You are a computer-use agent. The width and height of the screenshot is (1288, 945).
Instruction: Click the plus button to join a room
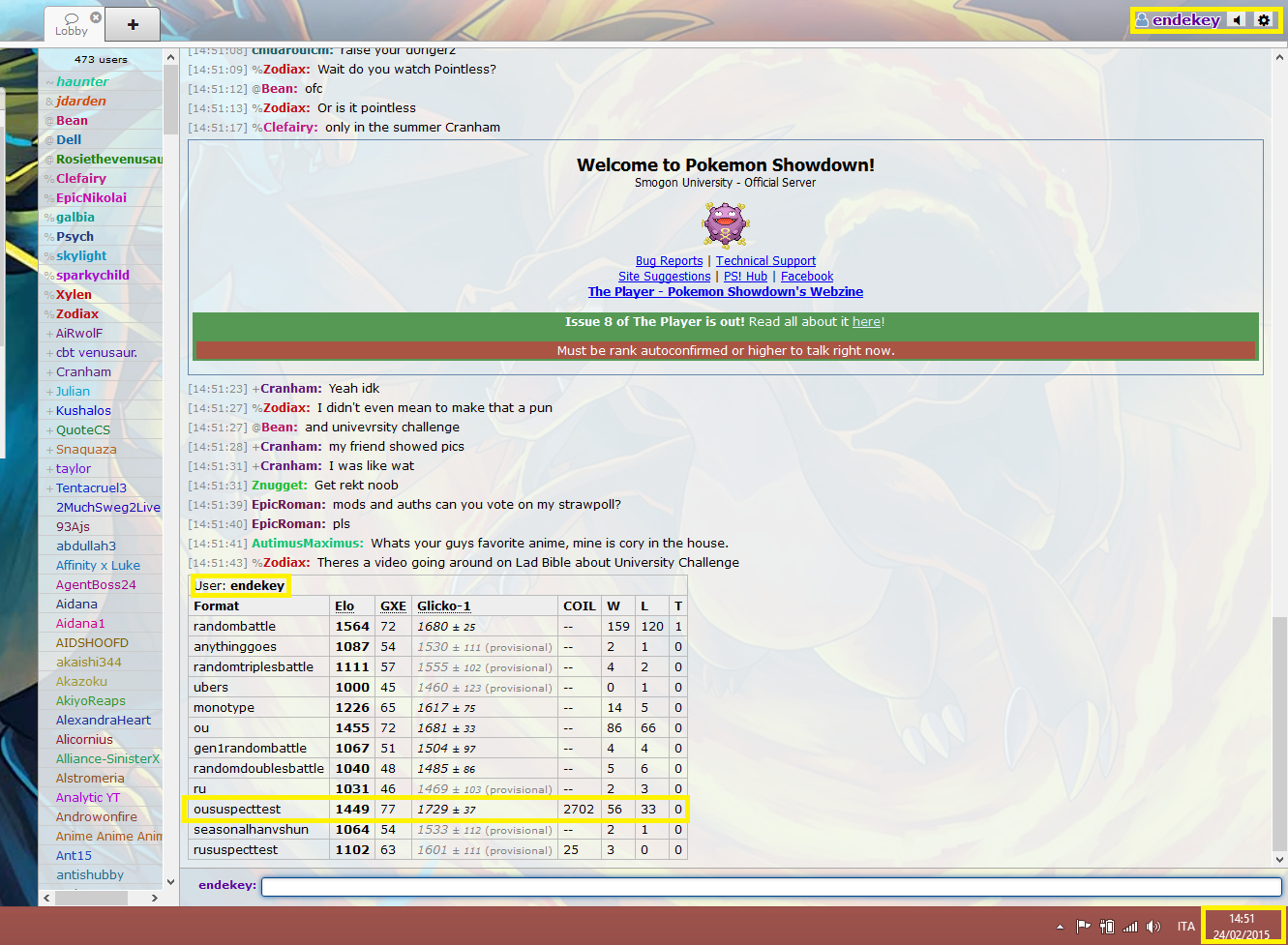pyautogui.click(x=133, y=24)
